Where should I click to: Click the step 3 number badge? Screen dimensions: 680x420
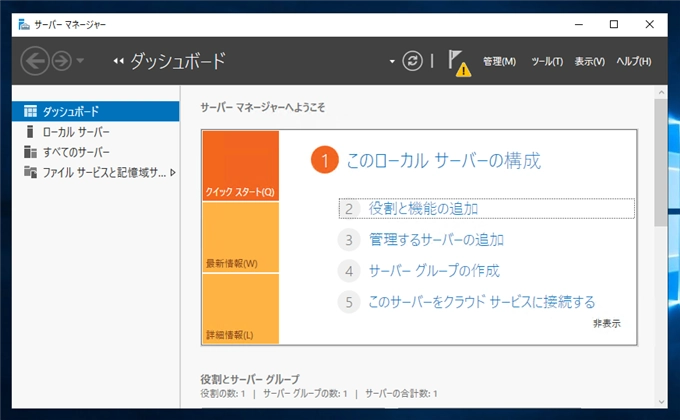click(x=349, y=240)
